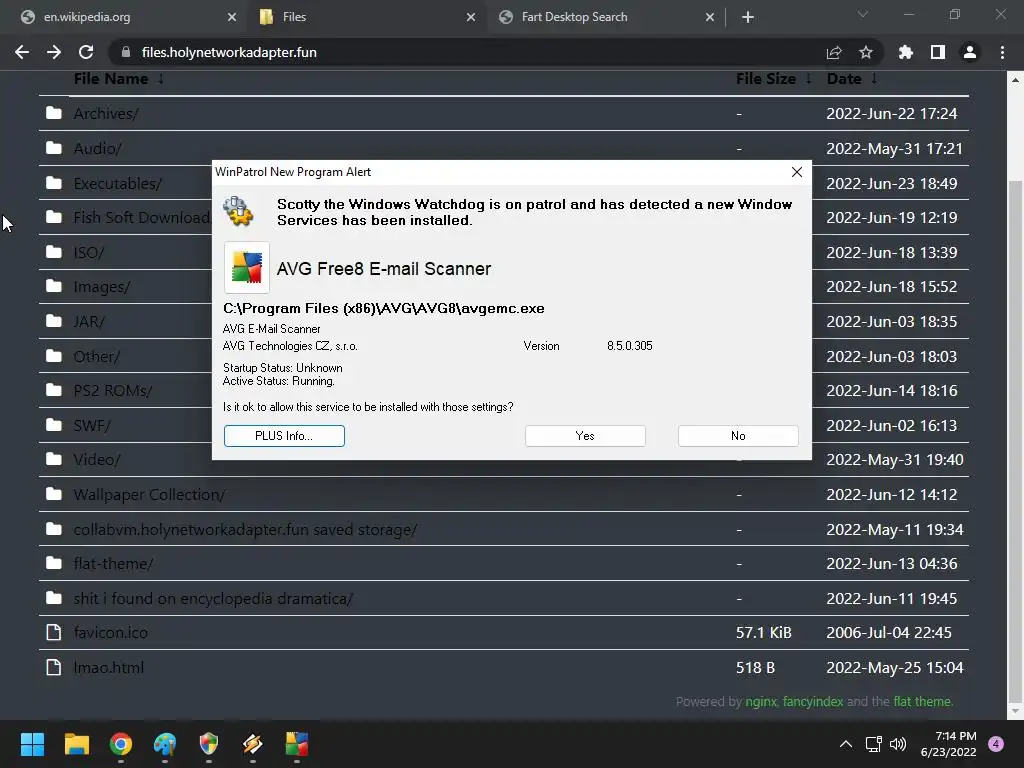Open Chrome three-dot menu

(x=1002, y=52)
